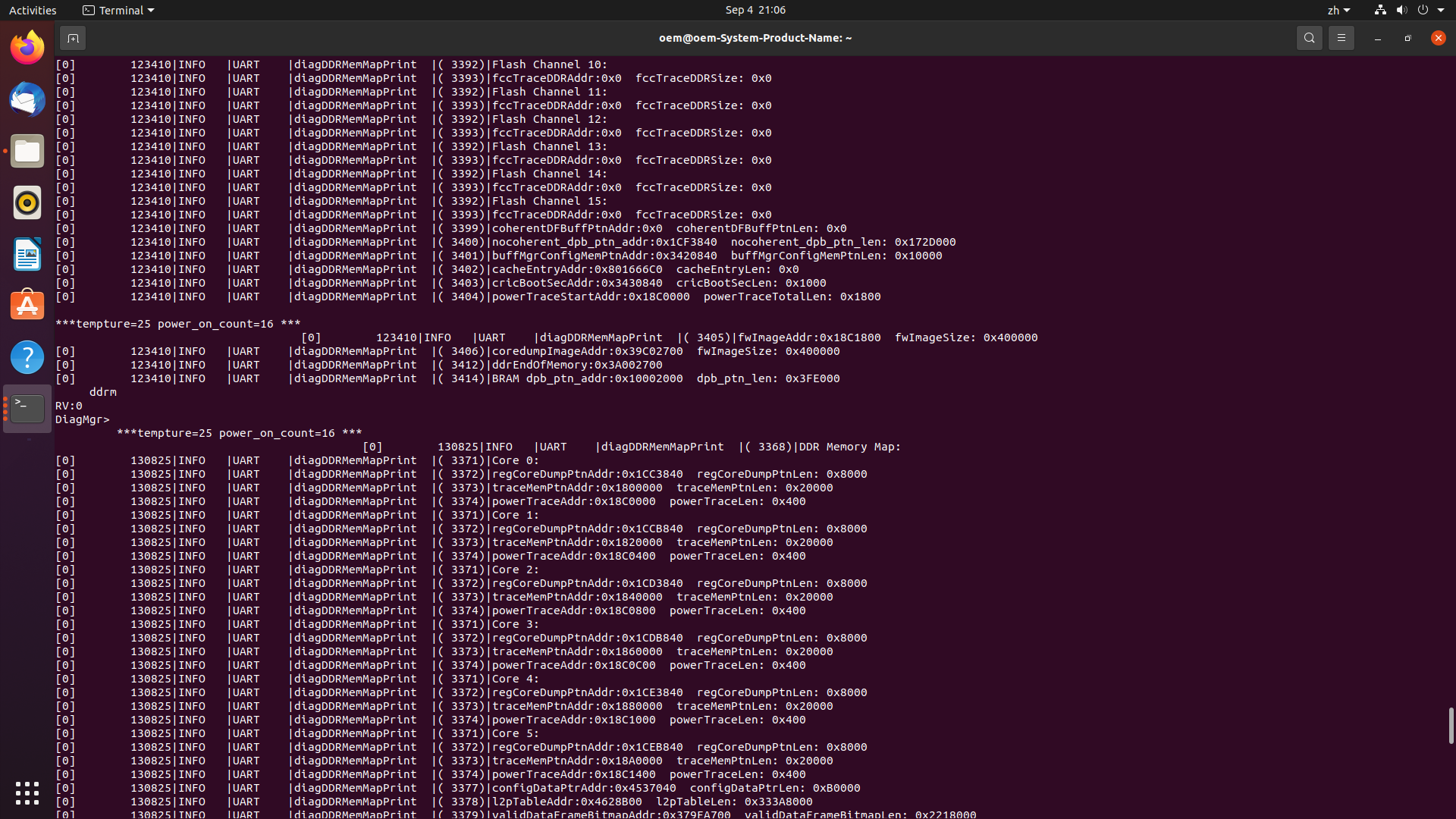Open the terminal hamburger menu

(x=1341, y=38)
